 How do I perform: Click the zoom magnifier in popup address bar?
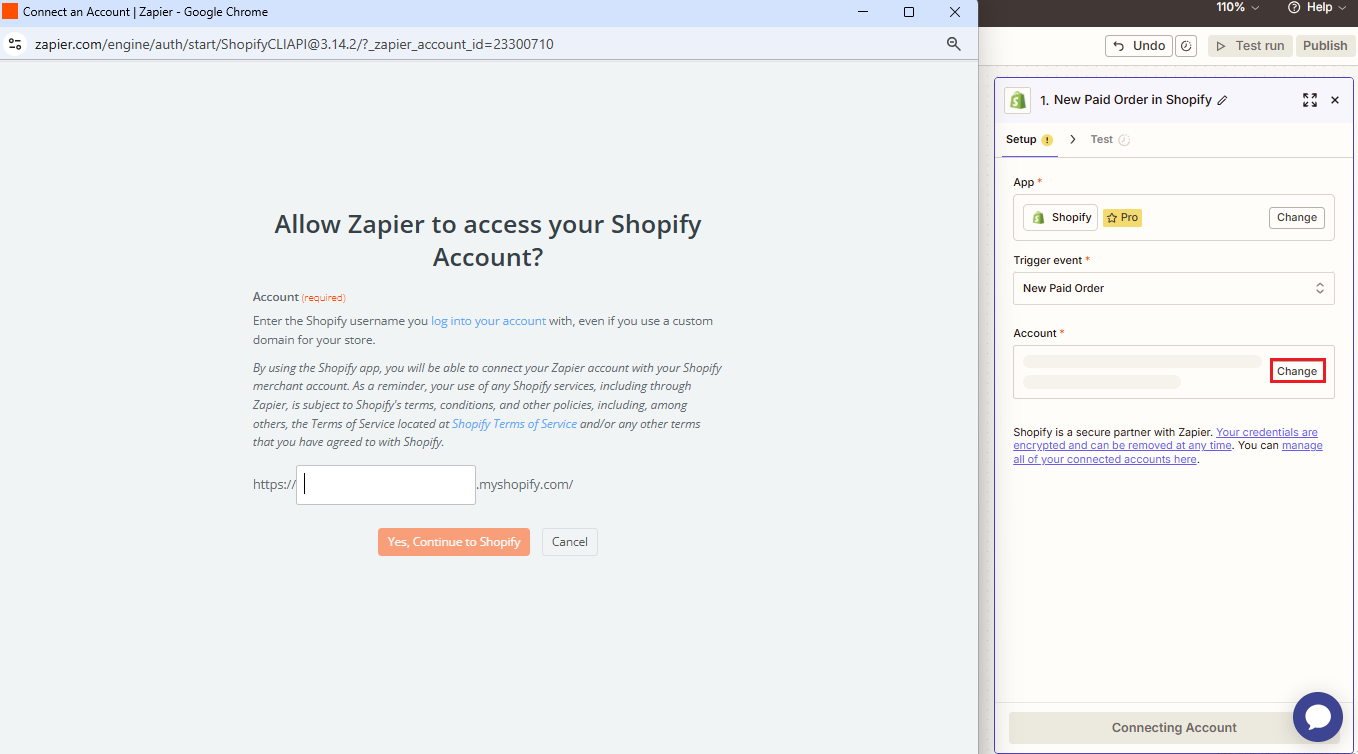954,44
